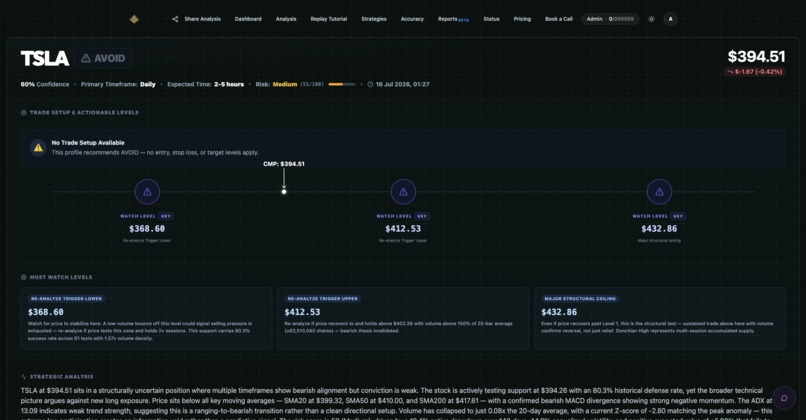
Task: Go to Pricing
Action: coord(522,19)
